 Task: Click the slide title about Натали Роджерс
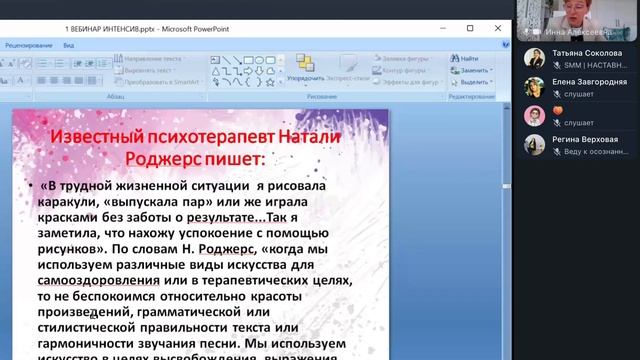pos(195,147)
